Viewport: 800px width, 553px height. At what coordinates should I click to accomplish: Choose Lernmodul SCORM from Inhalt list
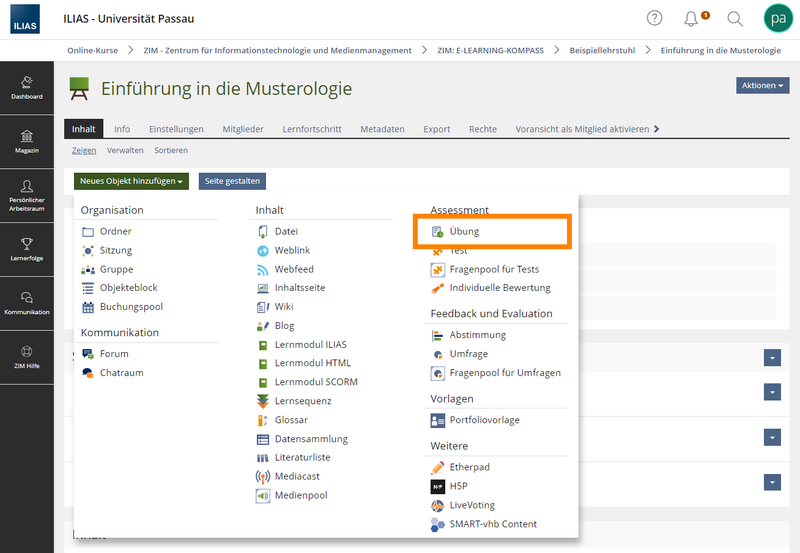[x=315, y=382]
